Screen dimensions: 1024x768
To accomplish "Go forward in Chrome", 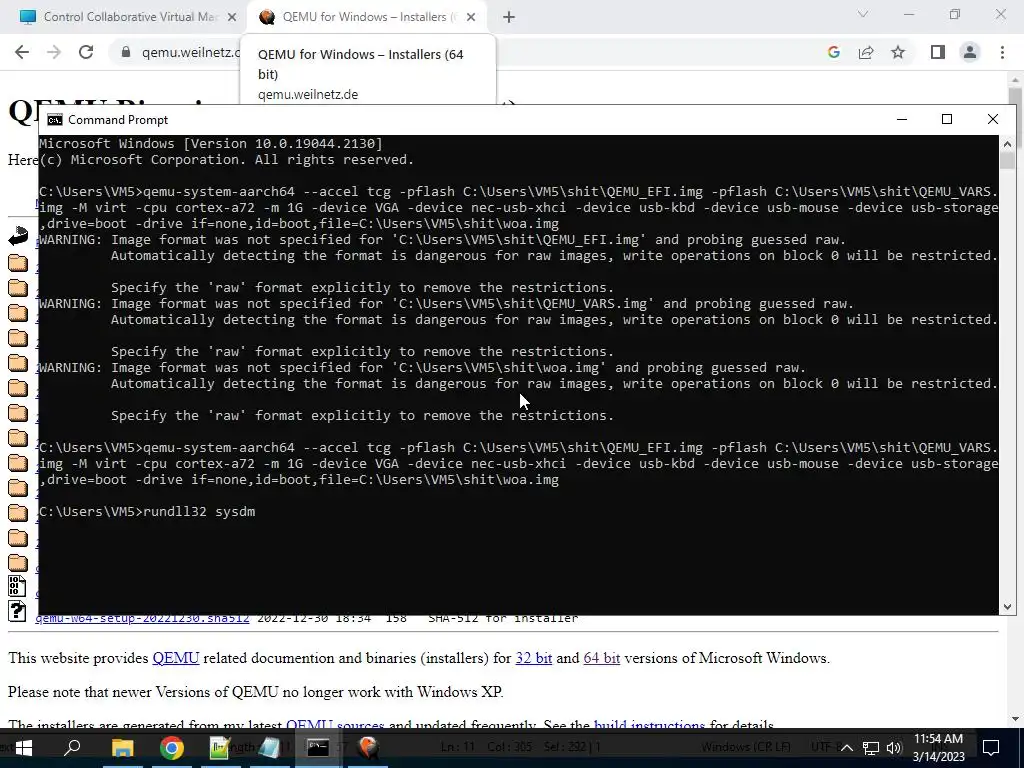I will (54, 52).
